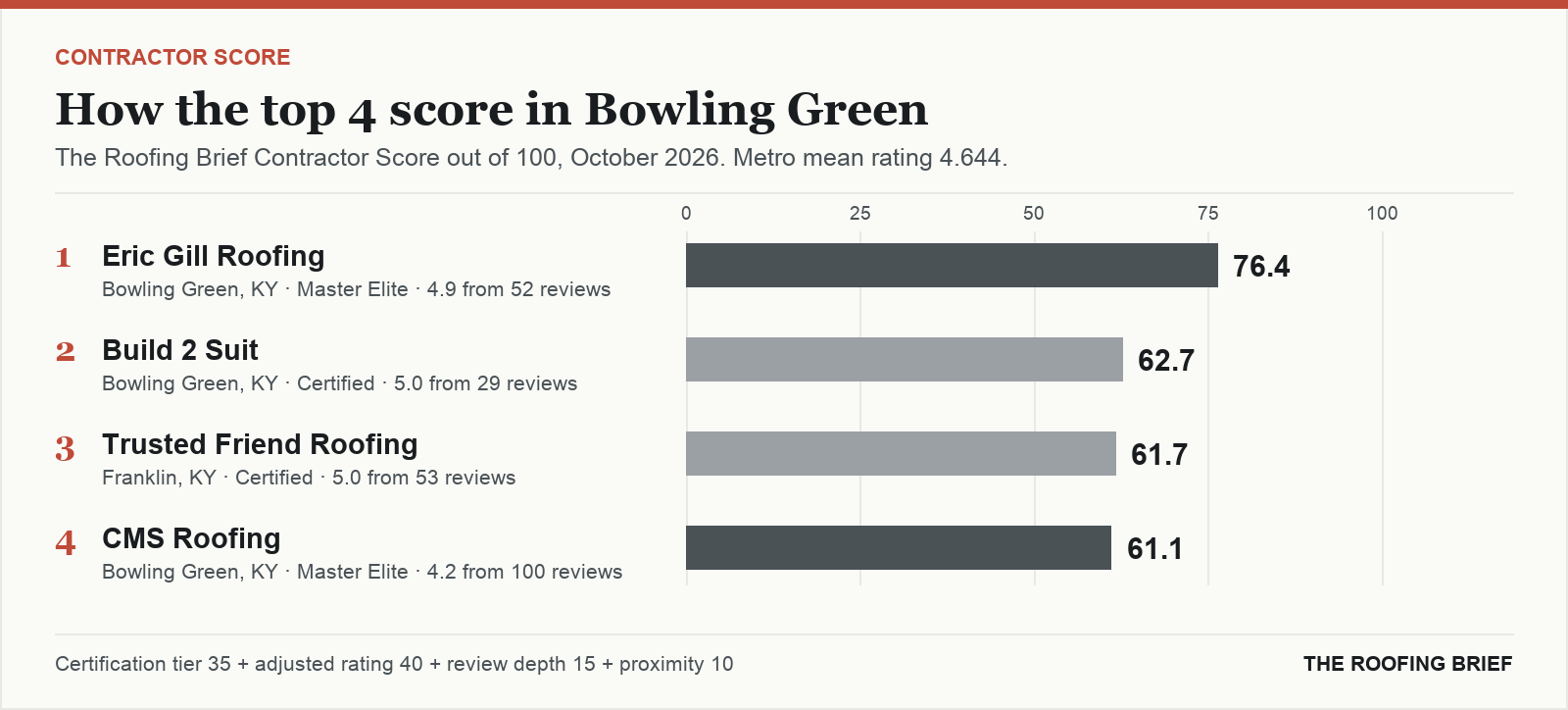Click the subtitle mentioning Metro mean rating 4.644

[x=531, y=158]
